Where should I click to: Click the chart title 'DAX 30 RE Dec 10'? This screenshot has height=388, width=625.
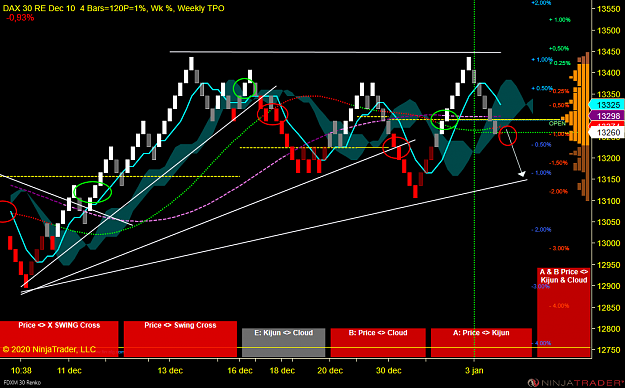[x=39, y=8]
